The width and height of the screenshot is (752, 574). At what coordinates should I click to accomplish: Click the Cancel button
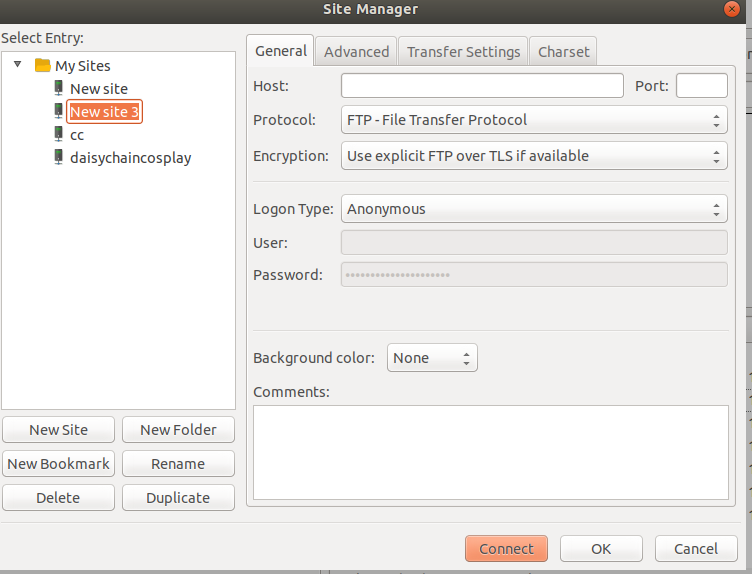(x=696, y=549)
